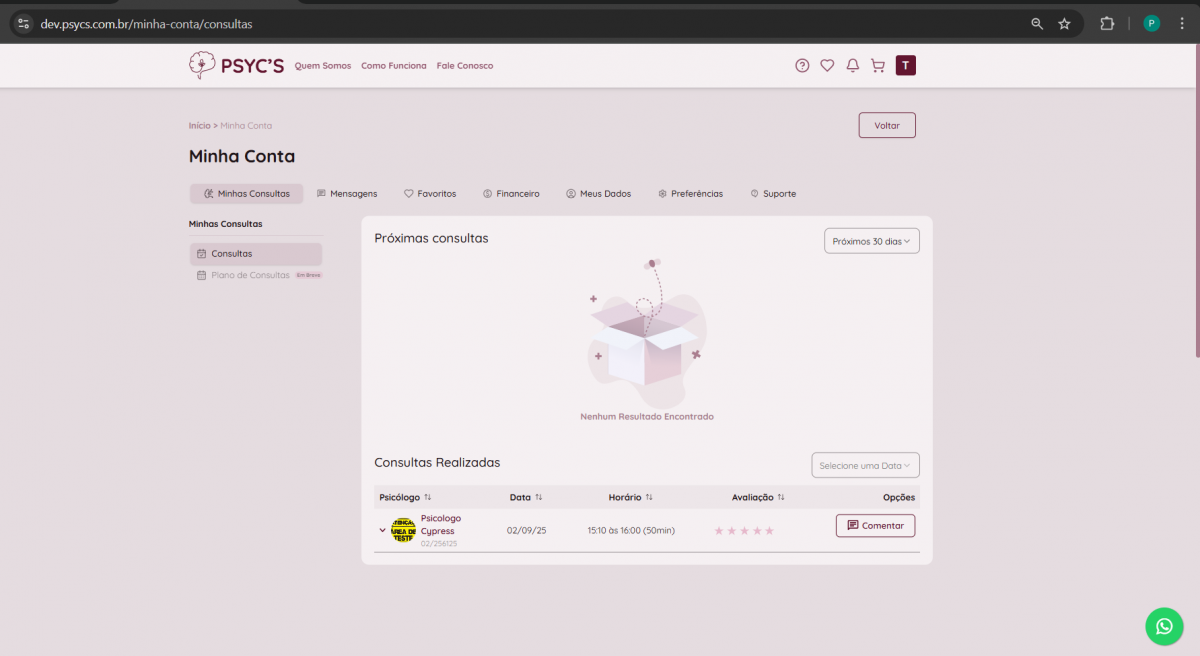Open the browser extensions puzzle icon
This screenshot has height=656, width=1200.
coord(1107,24)
